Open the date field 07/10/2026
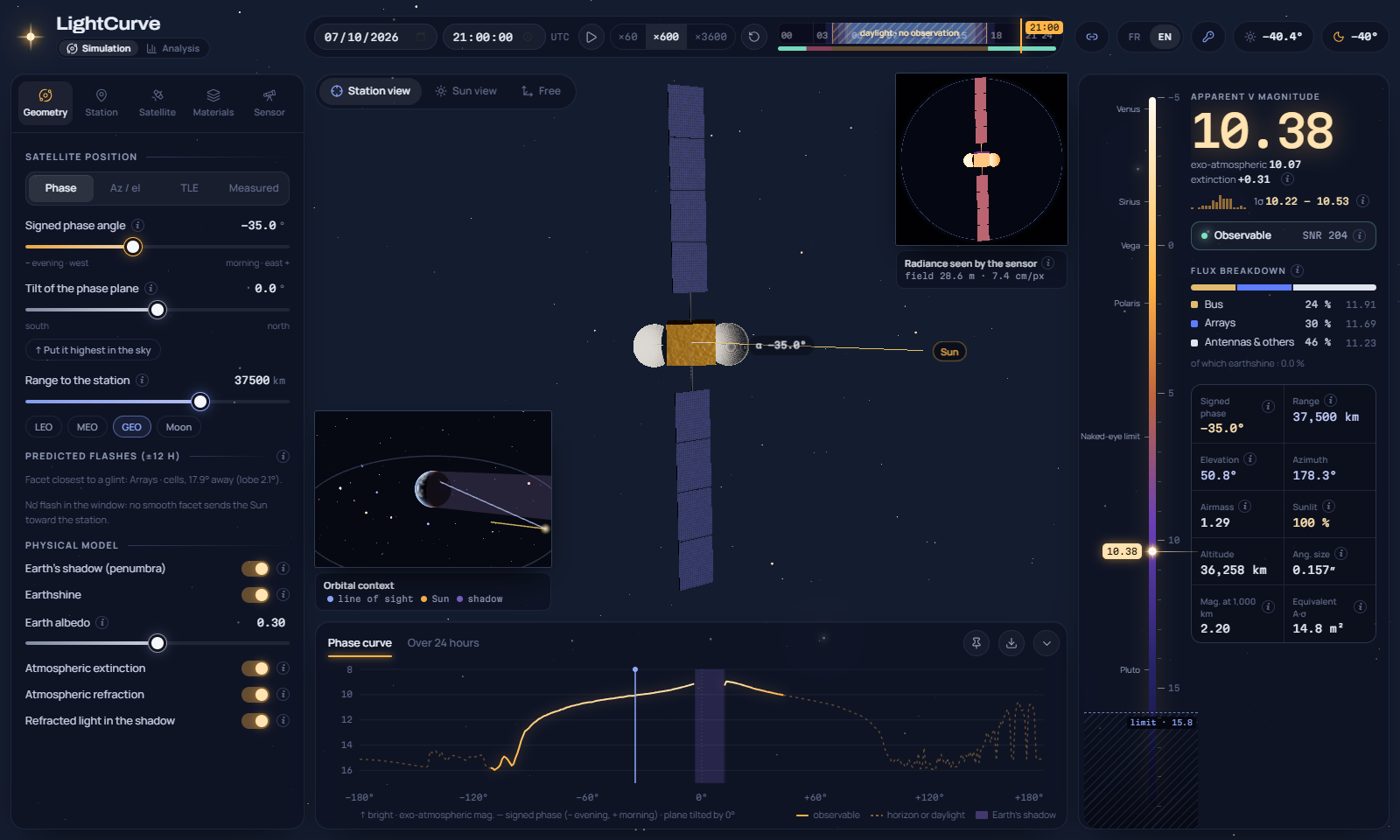Screen dimensions: 1400x840 pos(375,37)
